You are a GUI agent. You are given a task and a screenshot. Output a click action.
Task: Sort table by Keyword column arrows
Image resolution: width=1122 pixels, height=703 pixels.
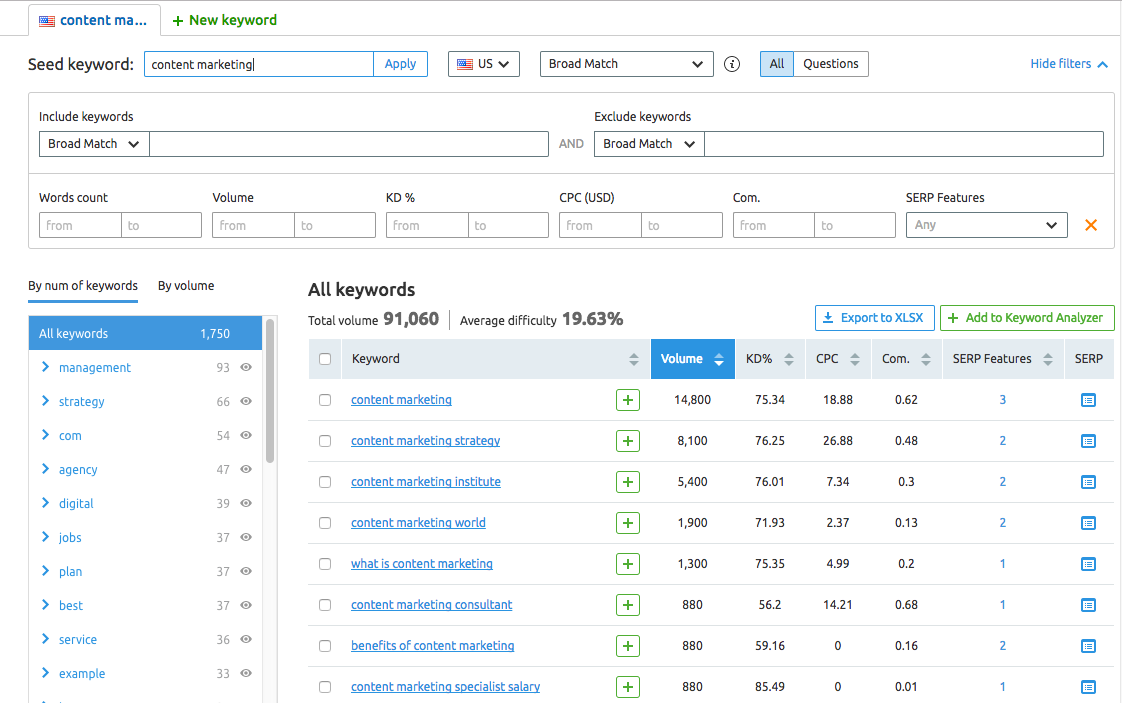(633, 359)
